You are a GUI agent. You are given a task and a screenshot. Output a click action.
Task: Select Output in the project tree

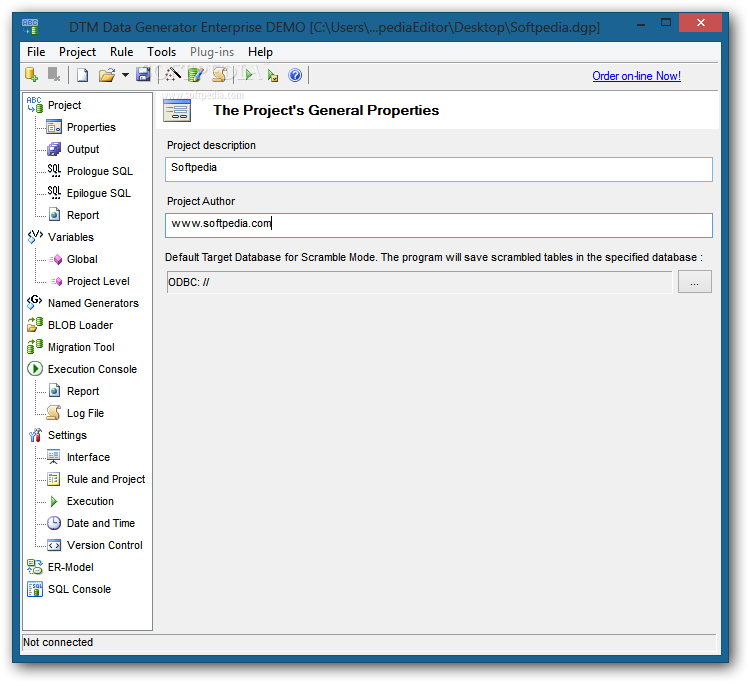[83, 149]
